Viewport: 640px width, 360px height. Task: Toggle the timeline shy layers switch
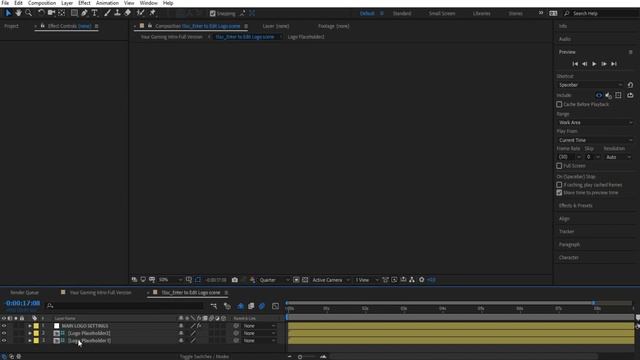point(240,306)
